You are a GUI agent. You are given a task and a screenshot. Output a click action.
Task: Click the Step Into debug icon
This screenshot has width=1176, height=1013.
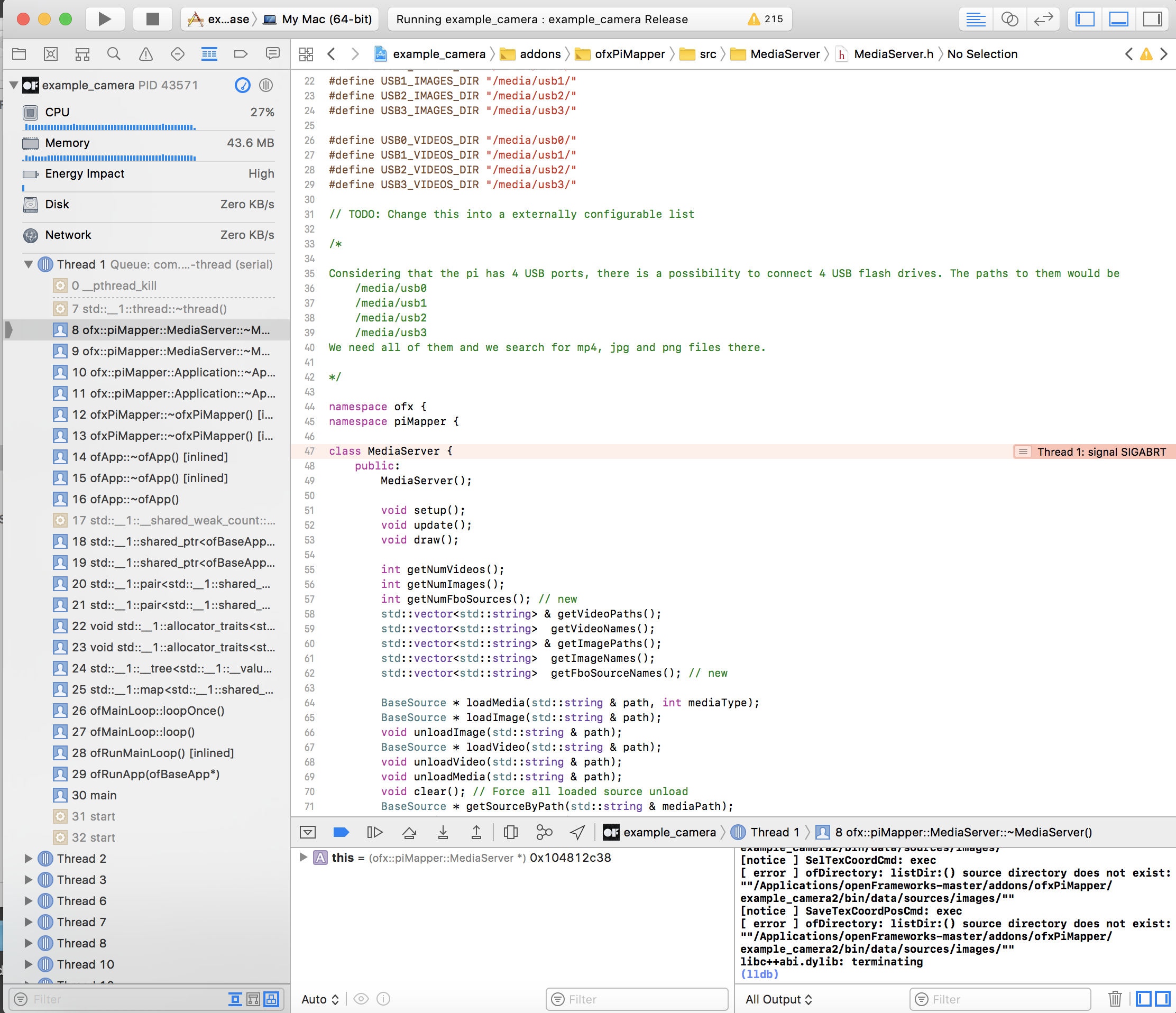click(x=443, y=832)
